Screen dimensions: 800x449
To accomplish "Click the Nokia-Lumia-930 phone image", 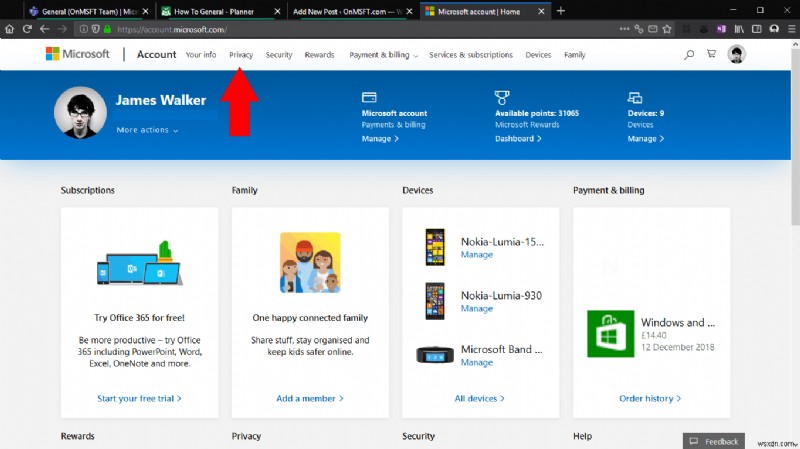I will tap(435, 301).
